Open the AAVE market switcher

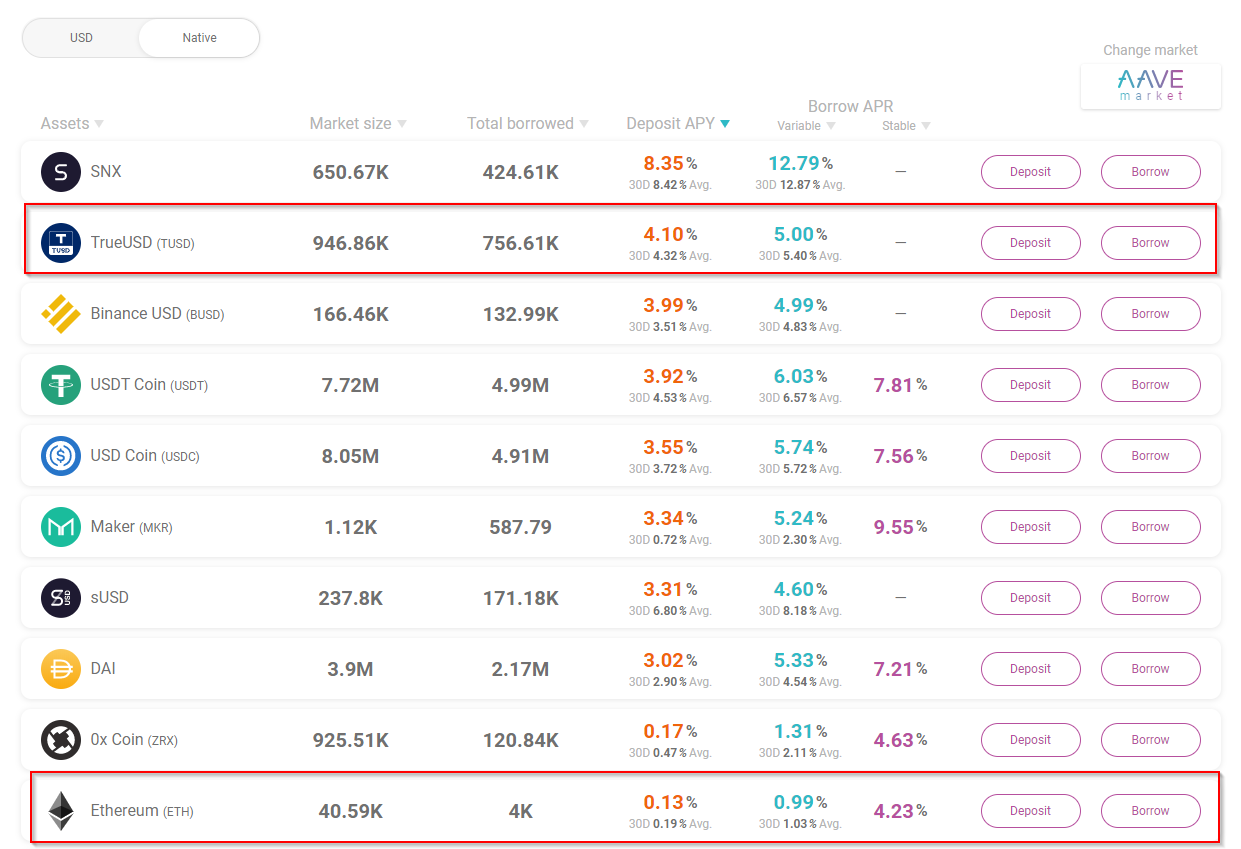1150,86
